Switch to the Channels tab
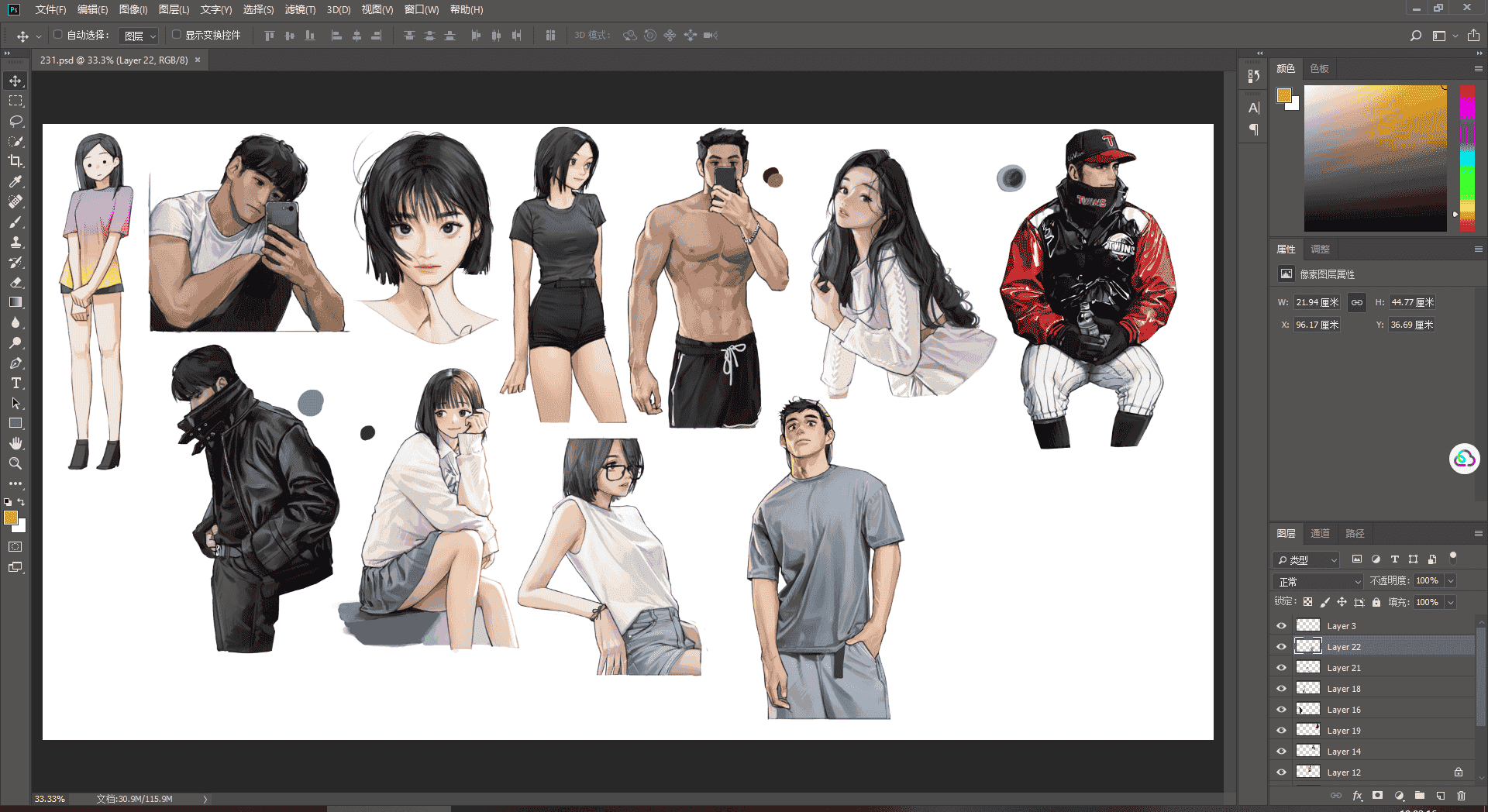 coord(1320,534)
